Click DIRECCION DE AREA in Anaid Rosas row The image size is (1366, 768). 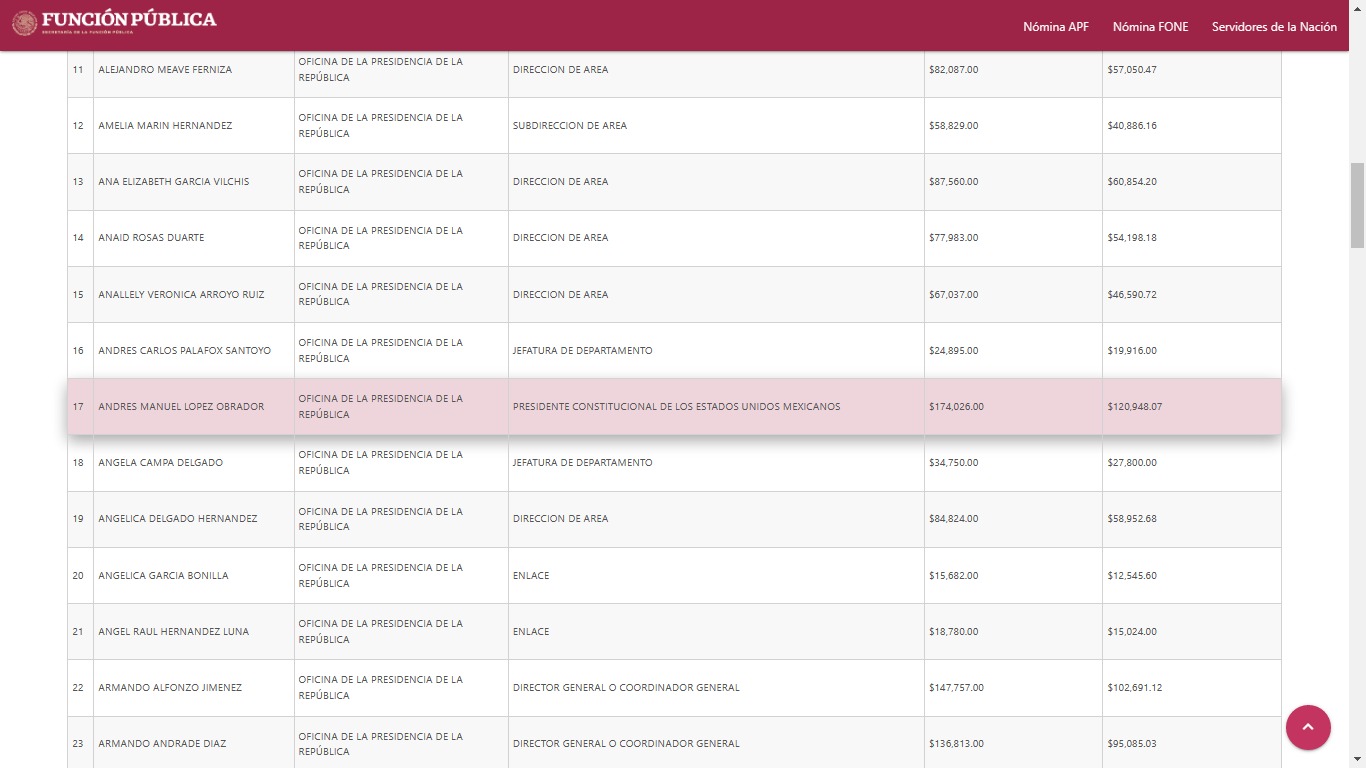click(560, 238)
